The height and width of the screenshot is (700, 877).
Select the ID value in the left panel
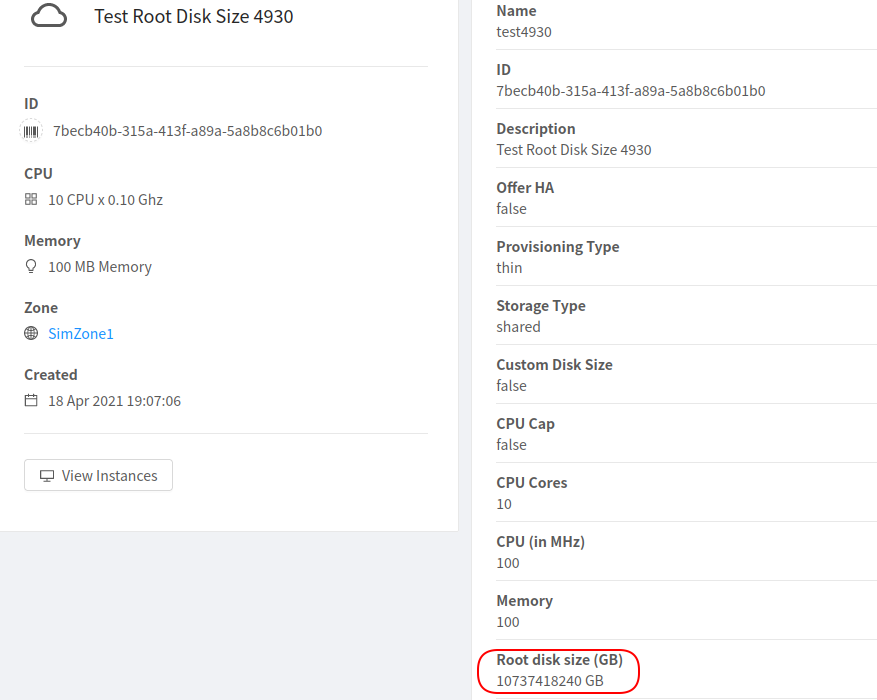187,131
